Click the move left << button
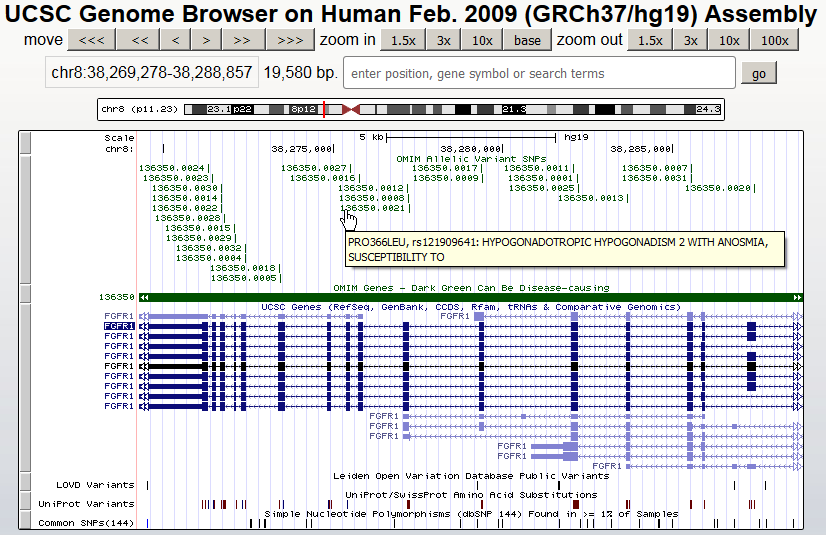The image size is (826, 535). [140, 40]
